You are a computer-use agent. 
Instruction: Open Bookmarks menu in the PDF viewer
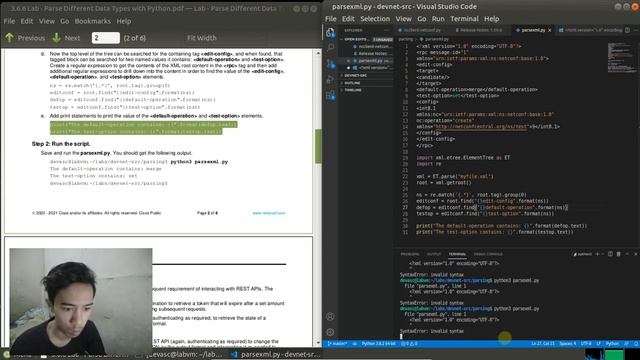click(x=93, y=21)
